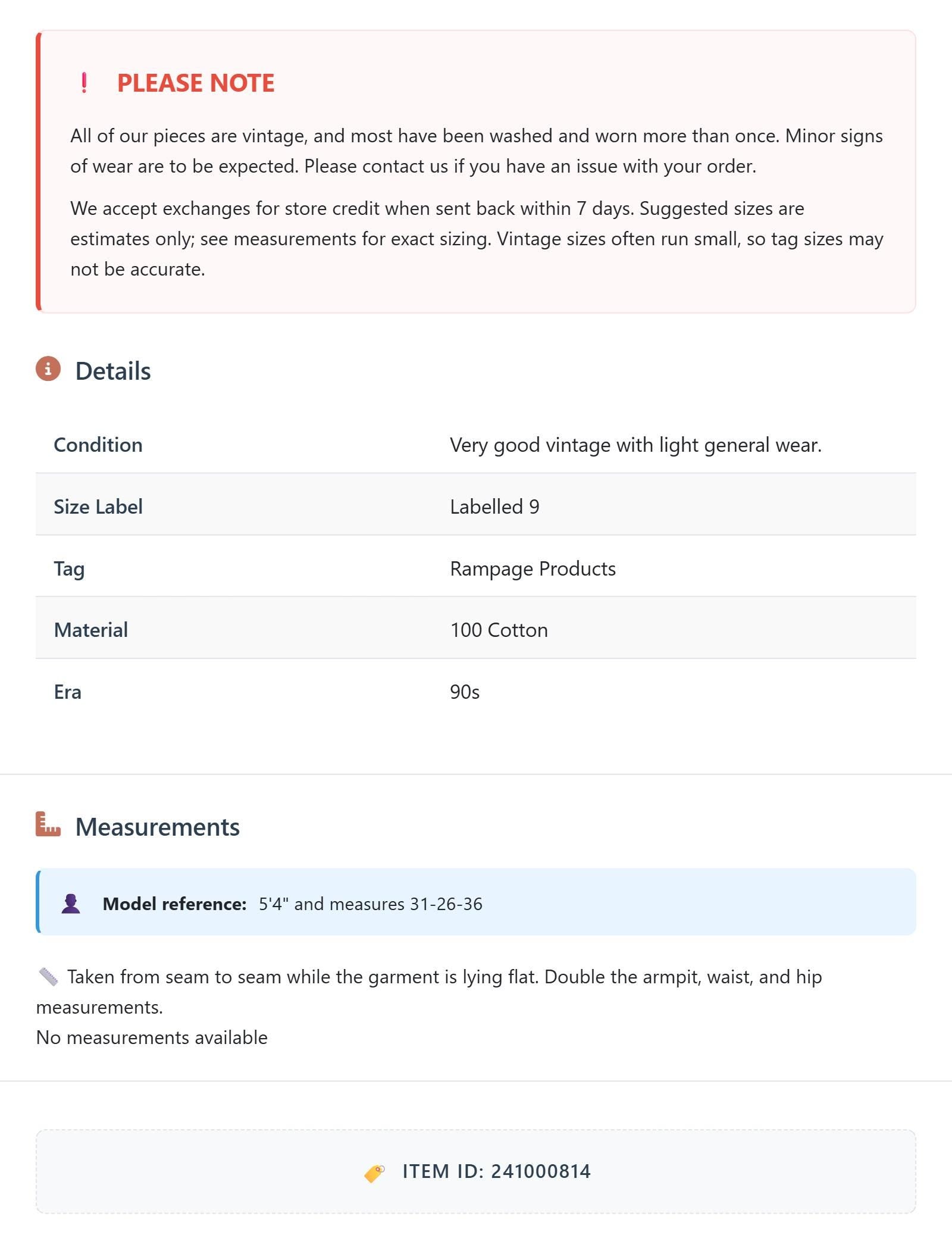The image size is (952, 1244).
Task: Click the Details section heading
Action: click(113, 371)
